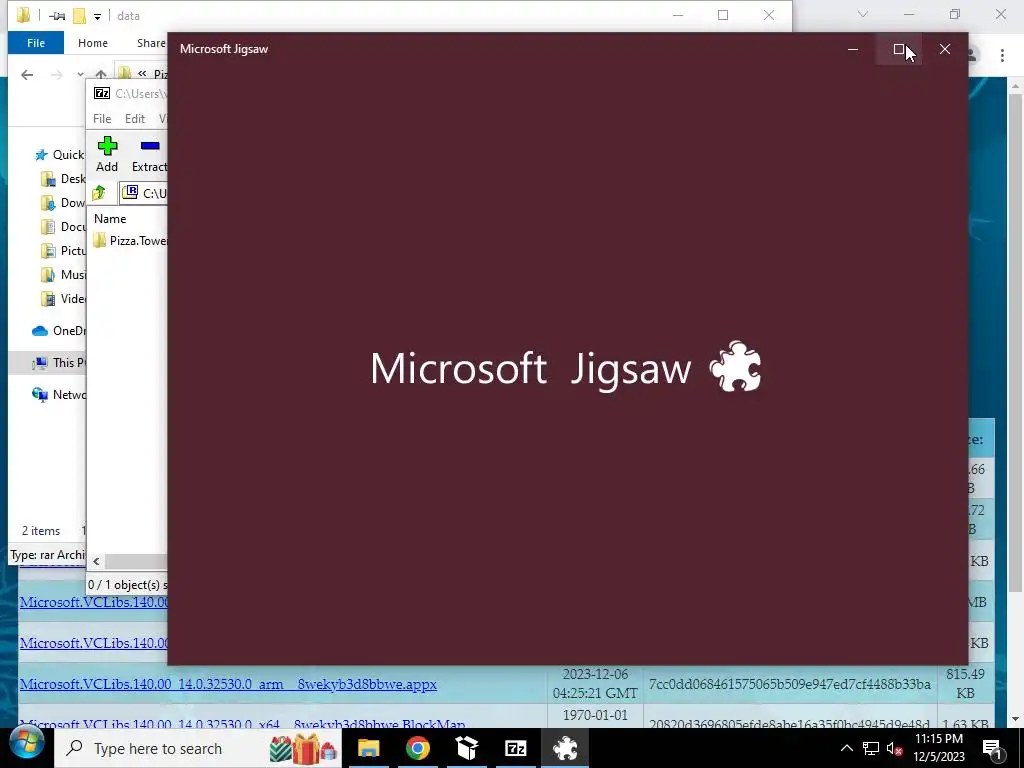The width and height of the screenshot is (1024, 768).
Task: Select Documents in Explorer sidebar
Action: point(63,227)
